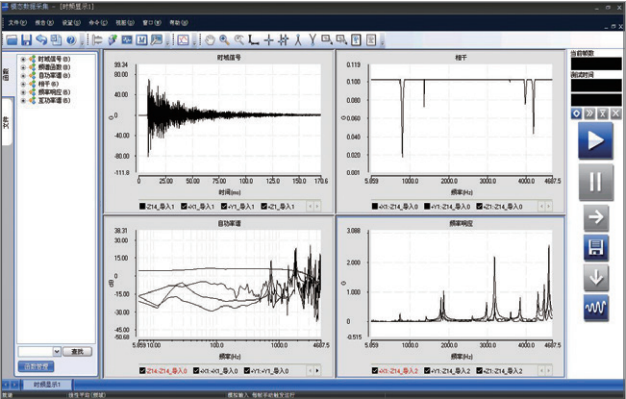Click the blue 函数管理 button at bottom left

pyautogui.click(x=36, y=366)
